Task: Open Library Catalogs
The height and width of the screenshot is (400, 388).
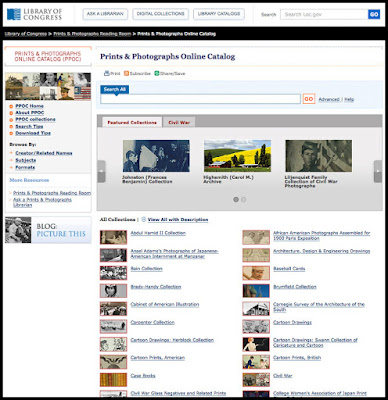Action: click(219, 14)
